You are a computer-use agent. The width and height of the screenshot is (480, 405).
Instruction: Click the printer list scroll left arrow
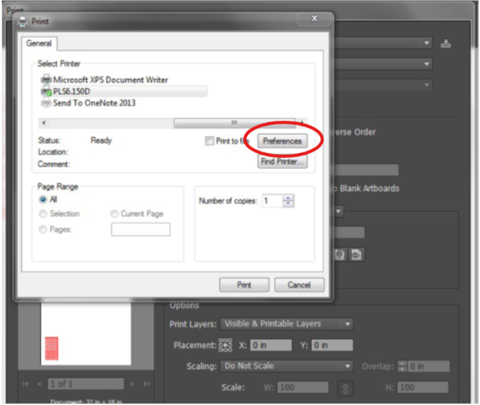pos(43,123)
